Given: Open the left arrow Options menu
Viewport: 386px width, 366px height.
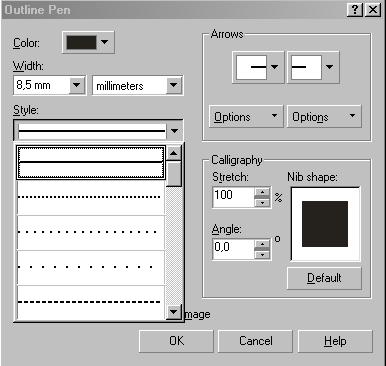Looking at the screenshot, I should tap(246, 116).
